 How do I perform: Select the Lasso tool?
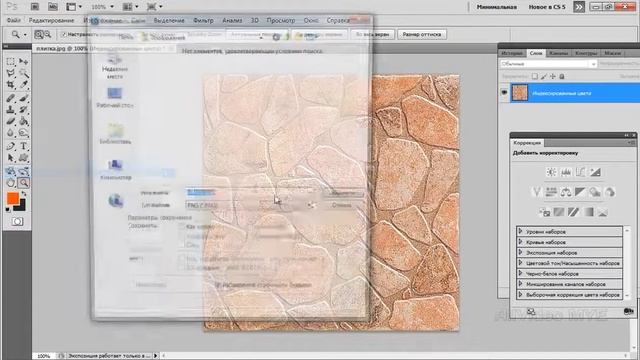point(11,73)
